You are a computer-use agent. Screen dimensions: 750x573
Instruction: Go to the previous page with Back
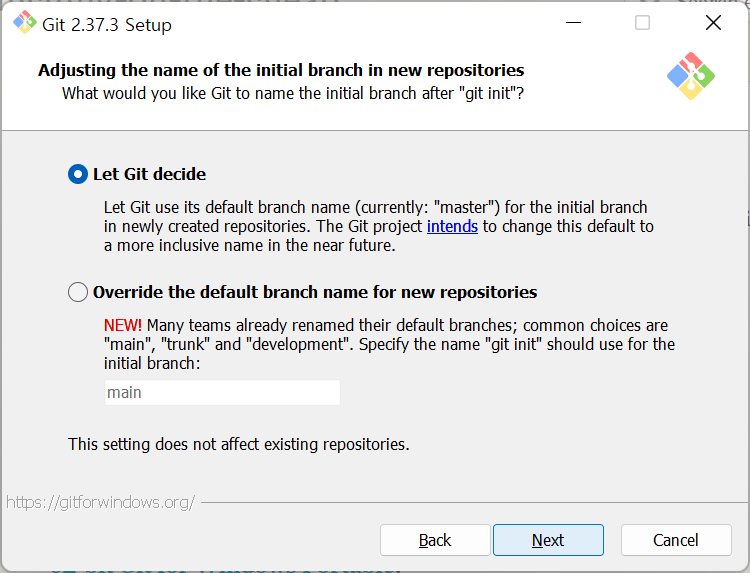click(435, 540)
